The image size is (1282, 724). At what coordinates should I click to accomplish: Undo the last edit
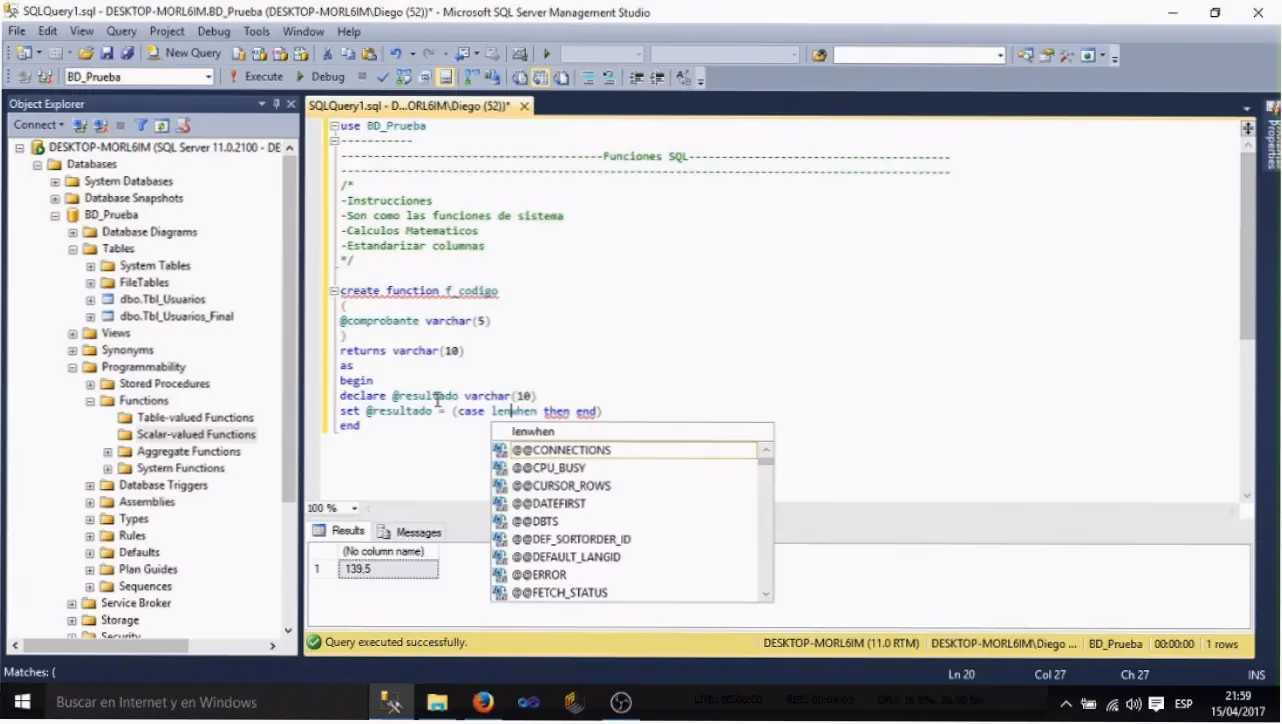point(396,54)
